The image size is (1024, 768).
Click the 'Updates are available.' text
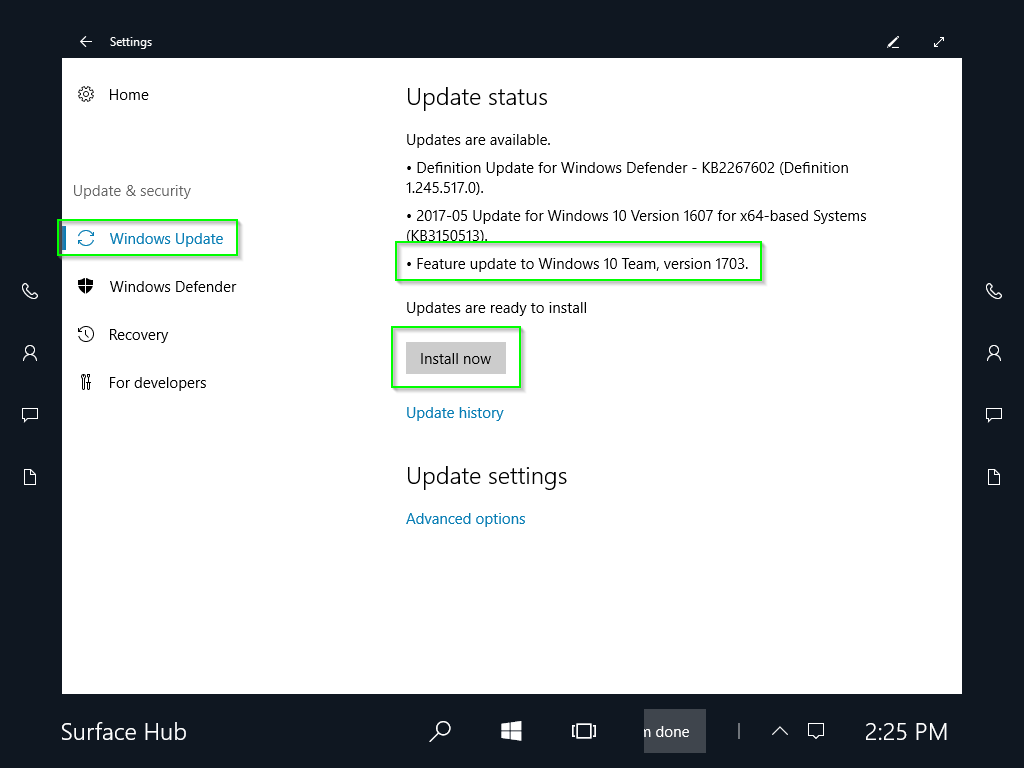pos(478,140)
